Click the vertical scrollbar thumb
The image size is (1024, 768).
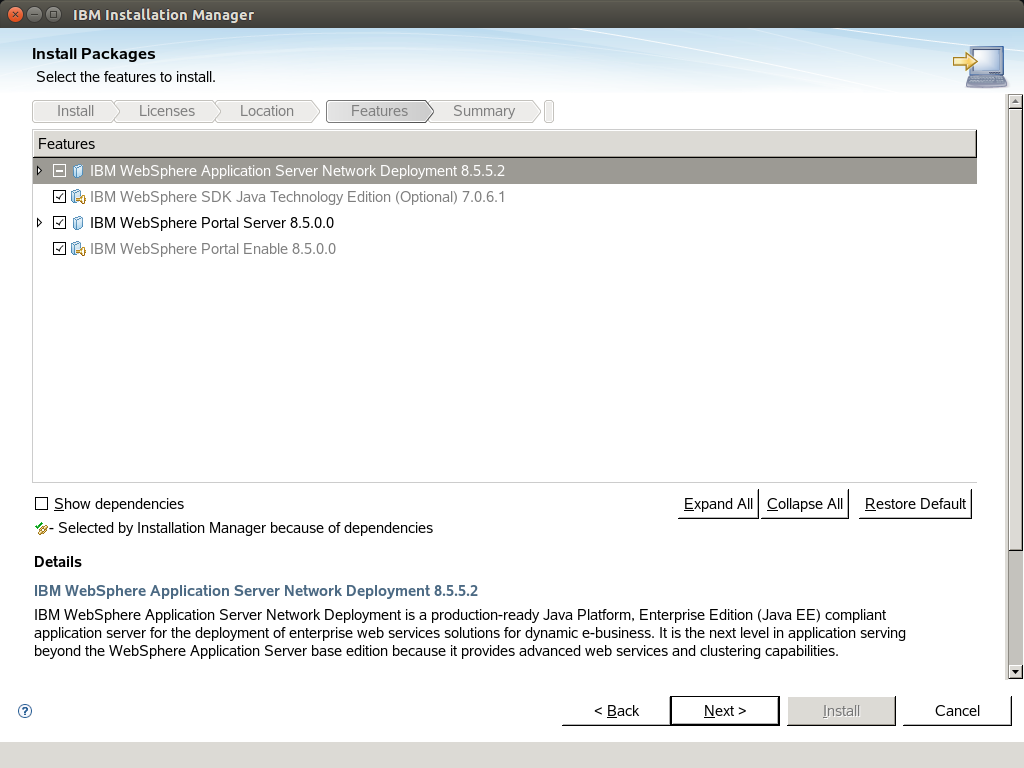(x=1015, y=330)
